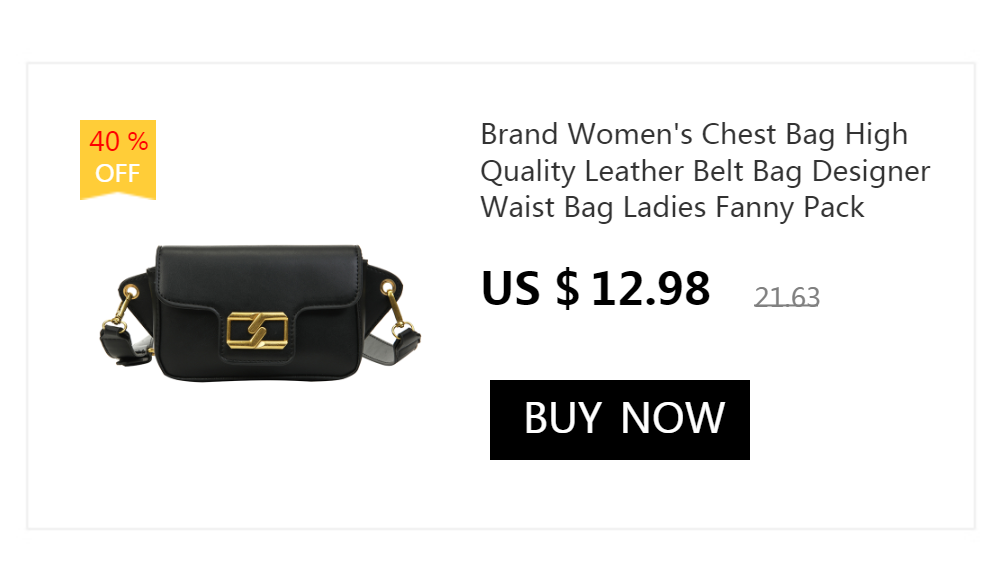
Task: Click the struck-through 21.63 original price
Action: [x=786, y=297]
